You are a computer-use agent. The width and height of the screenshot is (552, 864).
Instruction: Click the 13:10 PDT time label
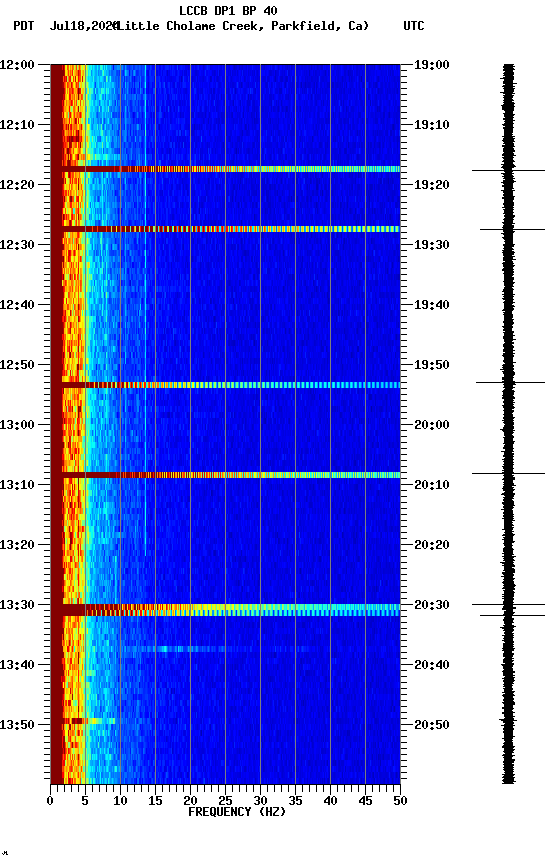pyautogui.click(x=17, y=485)
